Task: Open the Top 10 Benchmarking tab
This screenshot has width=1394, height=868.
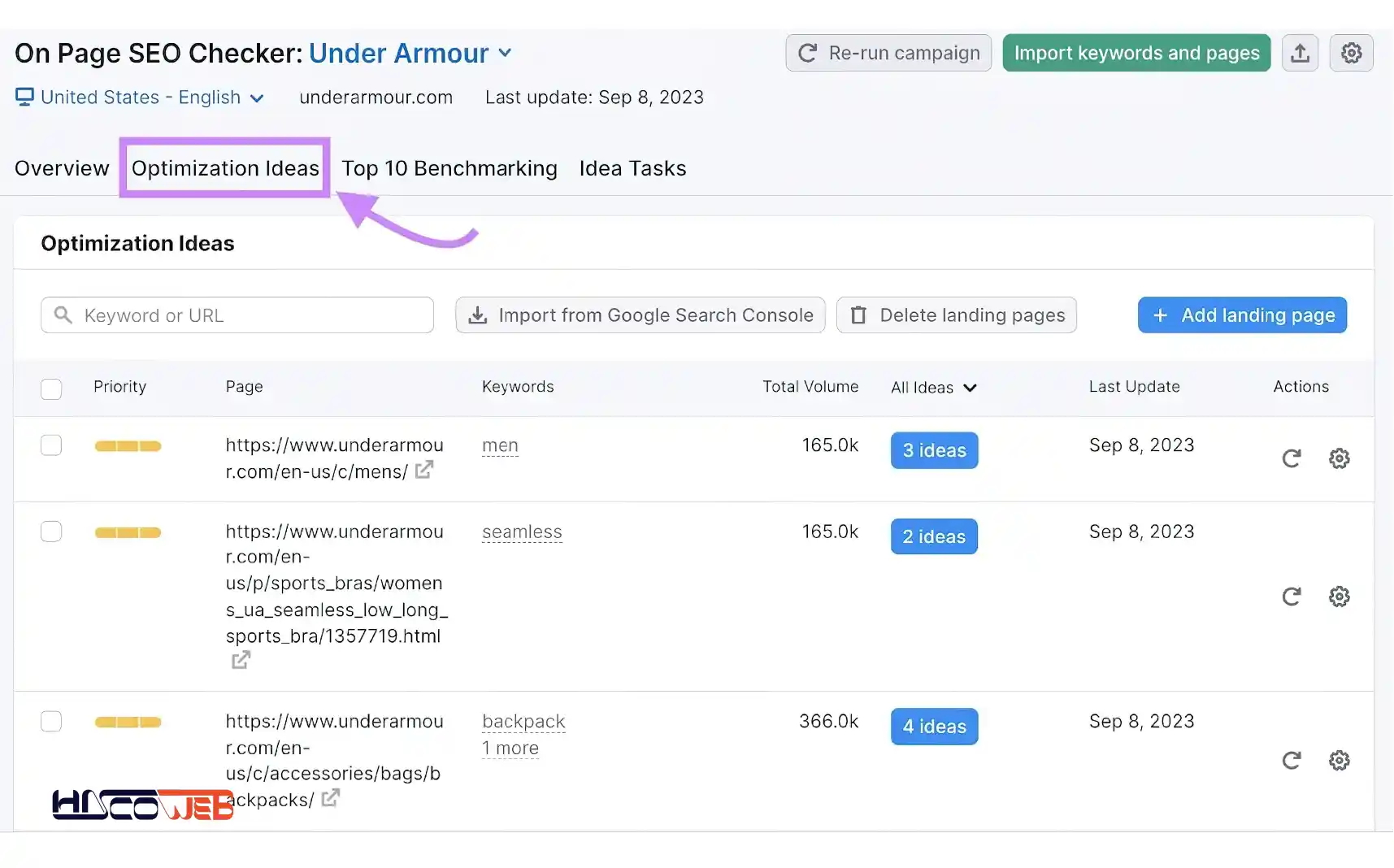Action: point(449,168)
